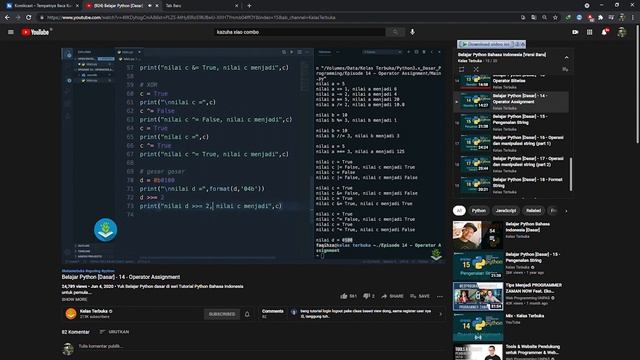
Task: Open recommended Tips Menjadi PROGRAMMER ZAMAN NOW video
Action: click(509, 296)
